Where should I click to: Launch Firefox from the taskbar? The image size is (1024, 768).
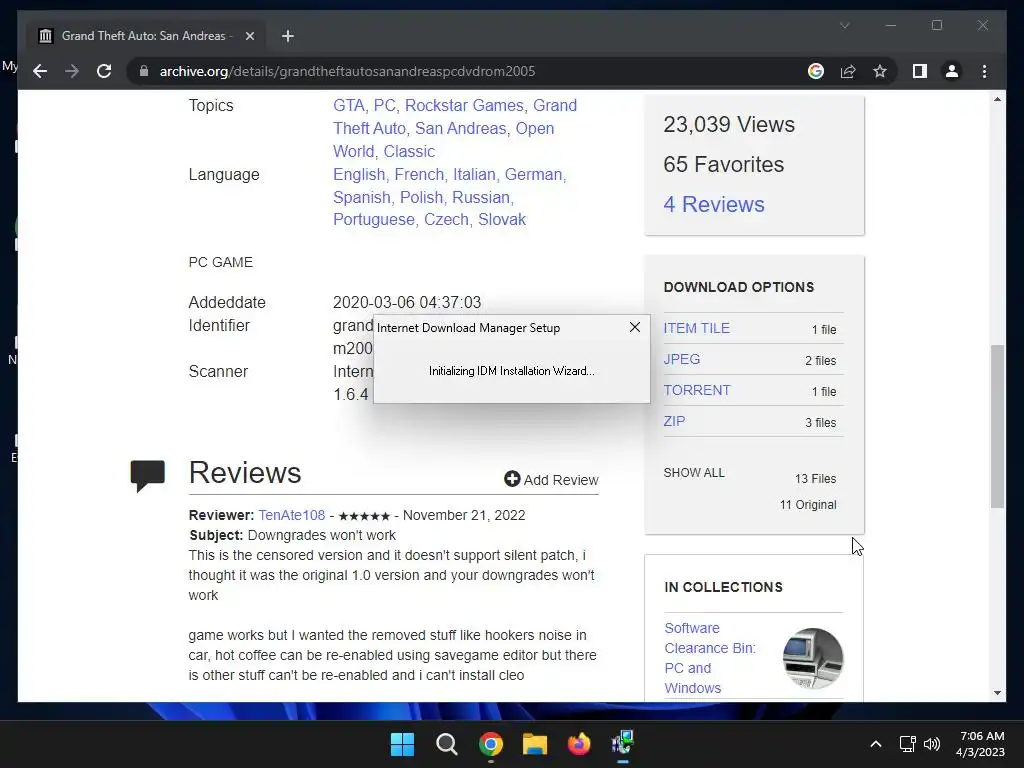(579, 744)
